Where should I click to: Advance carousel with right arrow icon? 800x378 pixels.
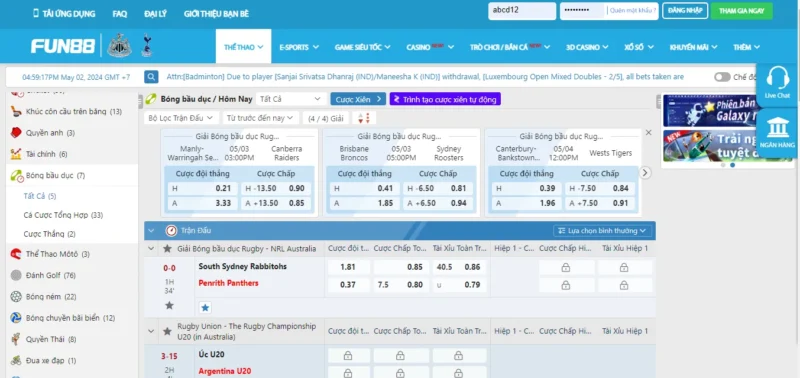[645, 172]
